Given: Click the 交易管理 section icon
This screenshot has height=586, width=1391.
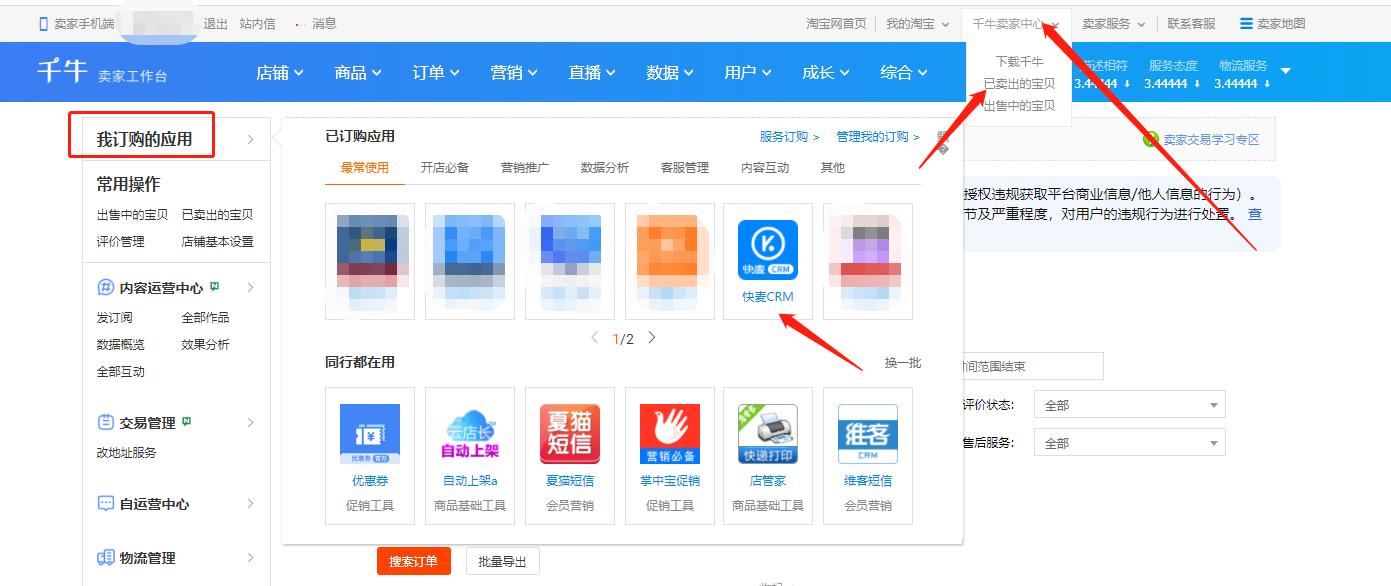Looking at the screenshot, I should click(106, 423).
